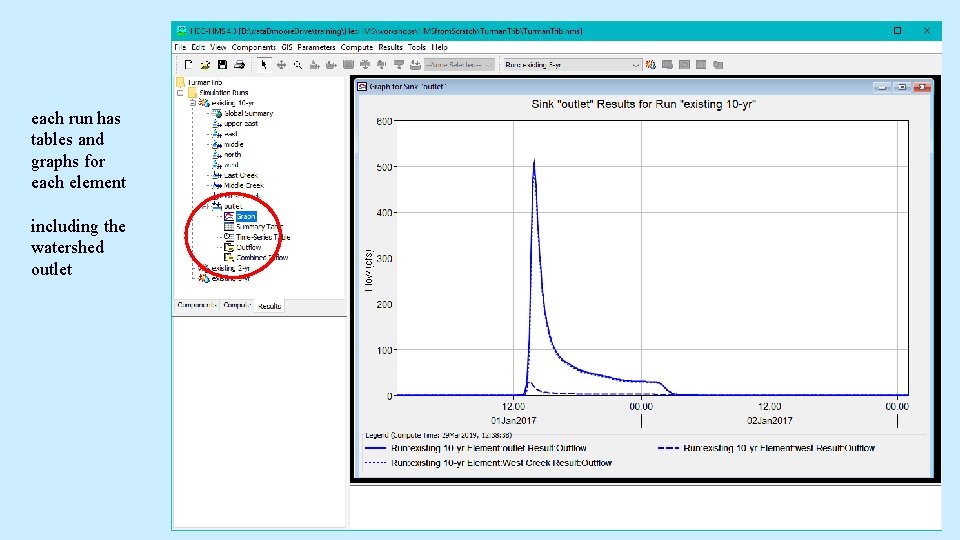Open the Compute menu
Viewport: 960px width, 540px height.
coord(357,47)
